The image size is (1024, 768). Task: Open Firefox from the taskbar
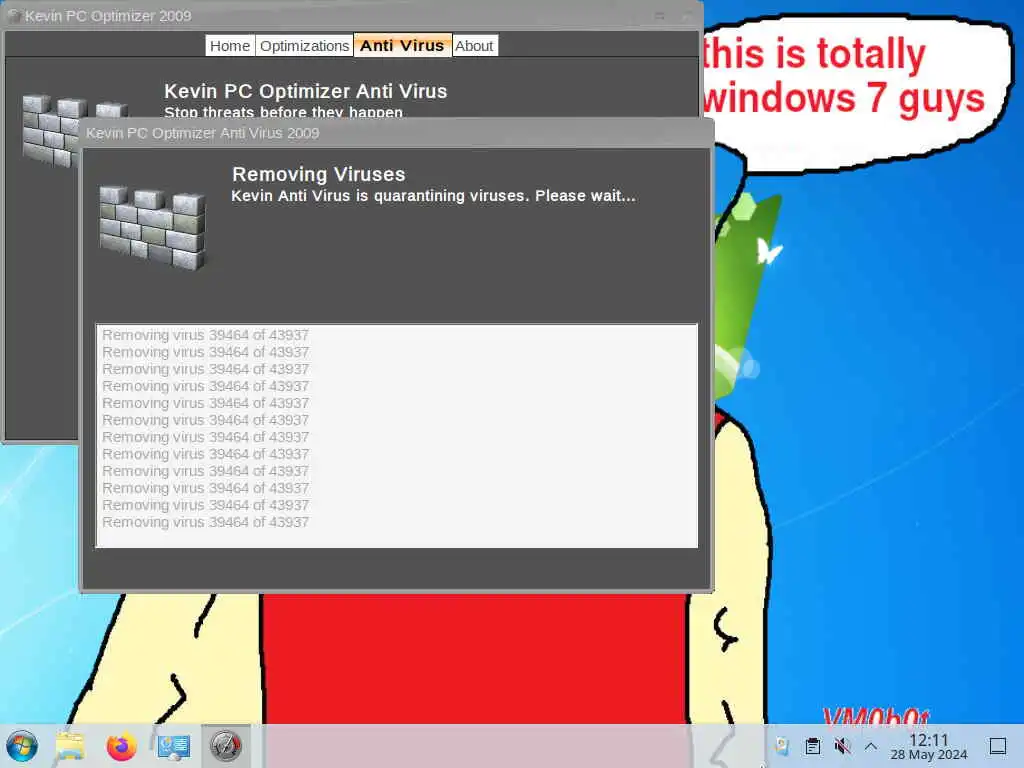coord(121,746)
